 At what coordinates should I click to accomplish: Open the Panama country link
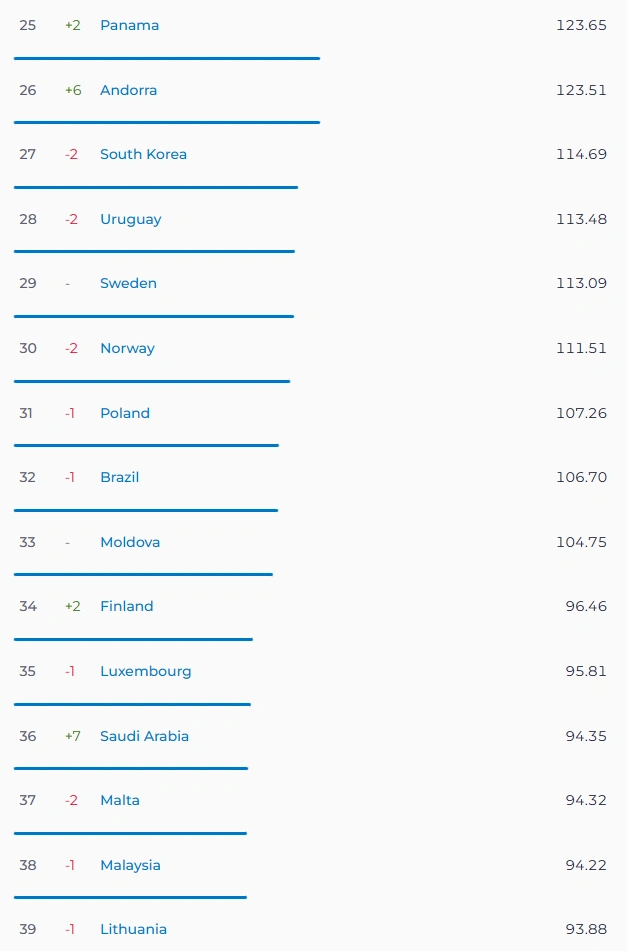click(x=129, y=25)
